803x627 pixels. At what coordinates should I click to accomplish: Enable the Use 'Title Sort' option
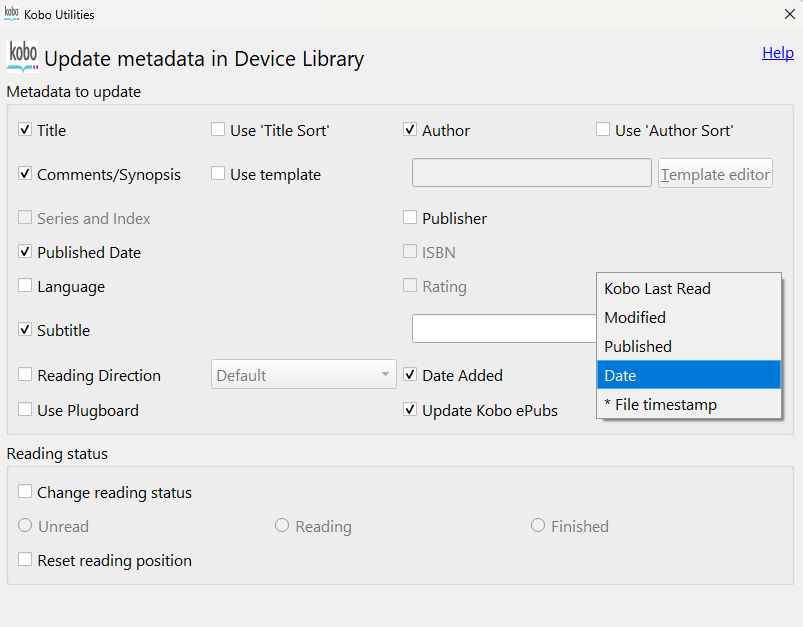click(x=218, y=130)
